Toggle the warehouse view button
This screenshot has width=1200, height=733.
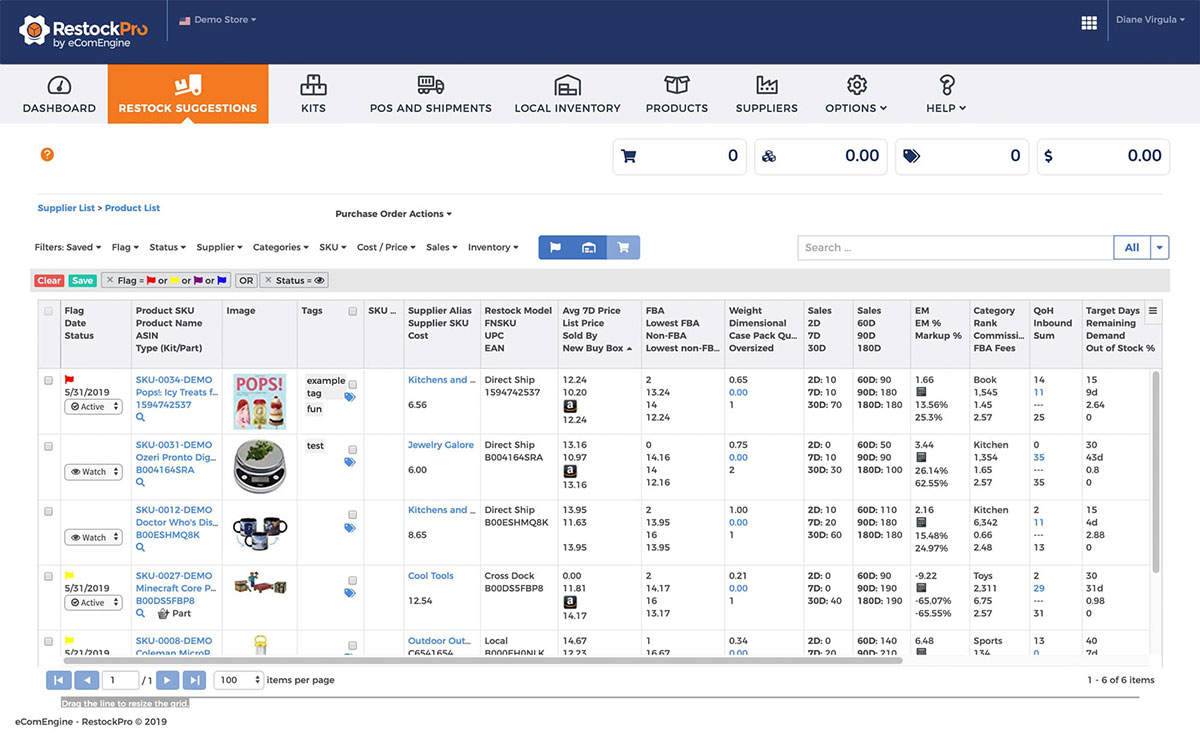click(590, 247)
